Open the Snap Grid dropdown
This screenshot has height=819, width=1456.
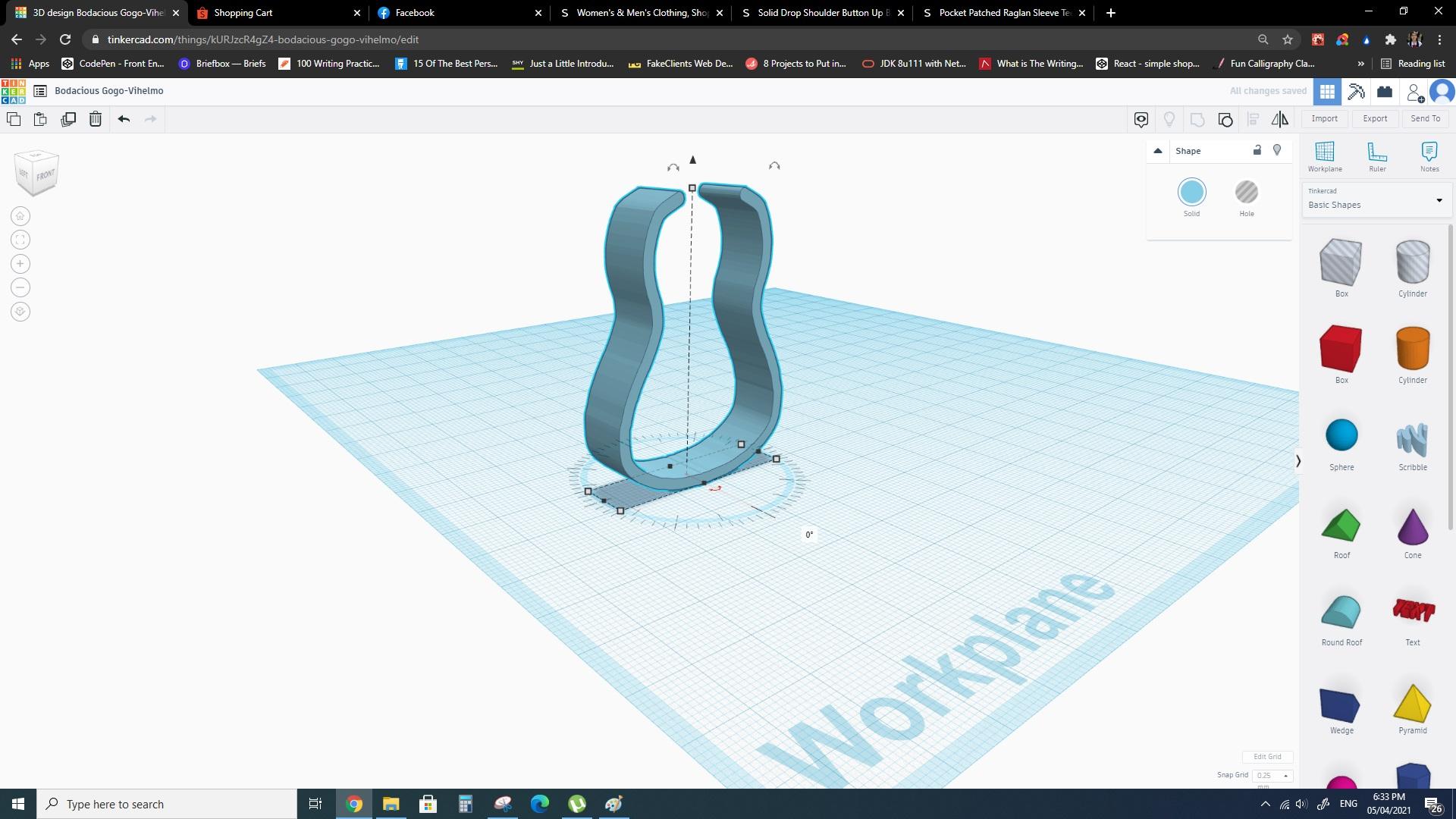pos(1272,775)
